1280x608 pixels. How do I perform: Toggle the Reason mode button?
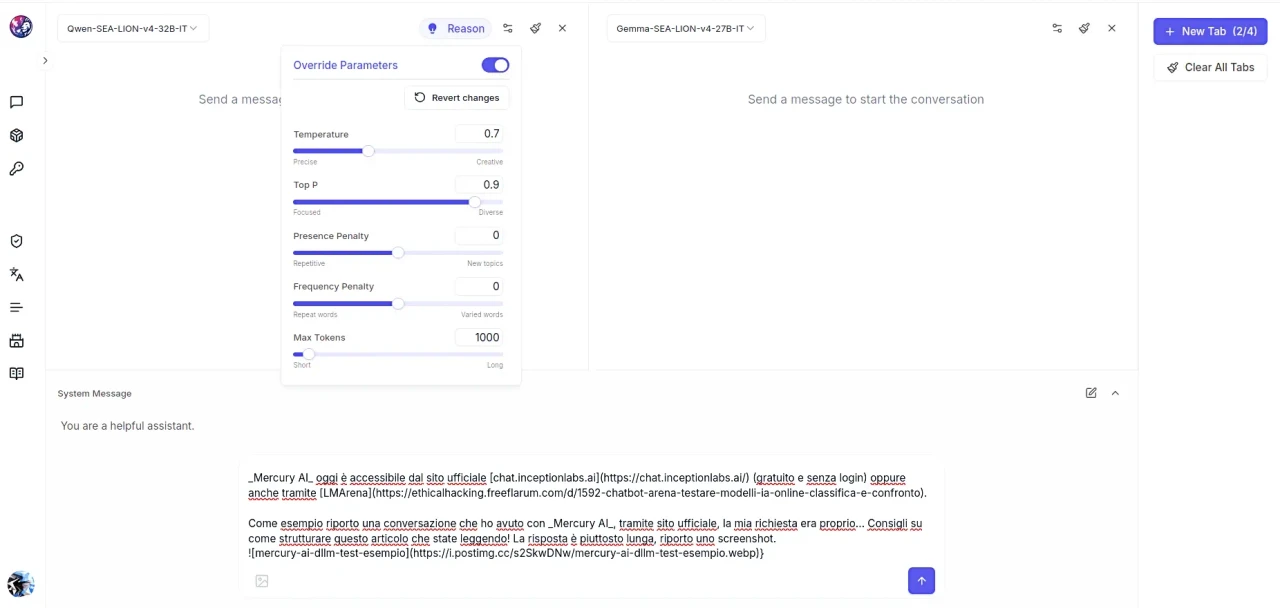455,29
